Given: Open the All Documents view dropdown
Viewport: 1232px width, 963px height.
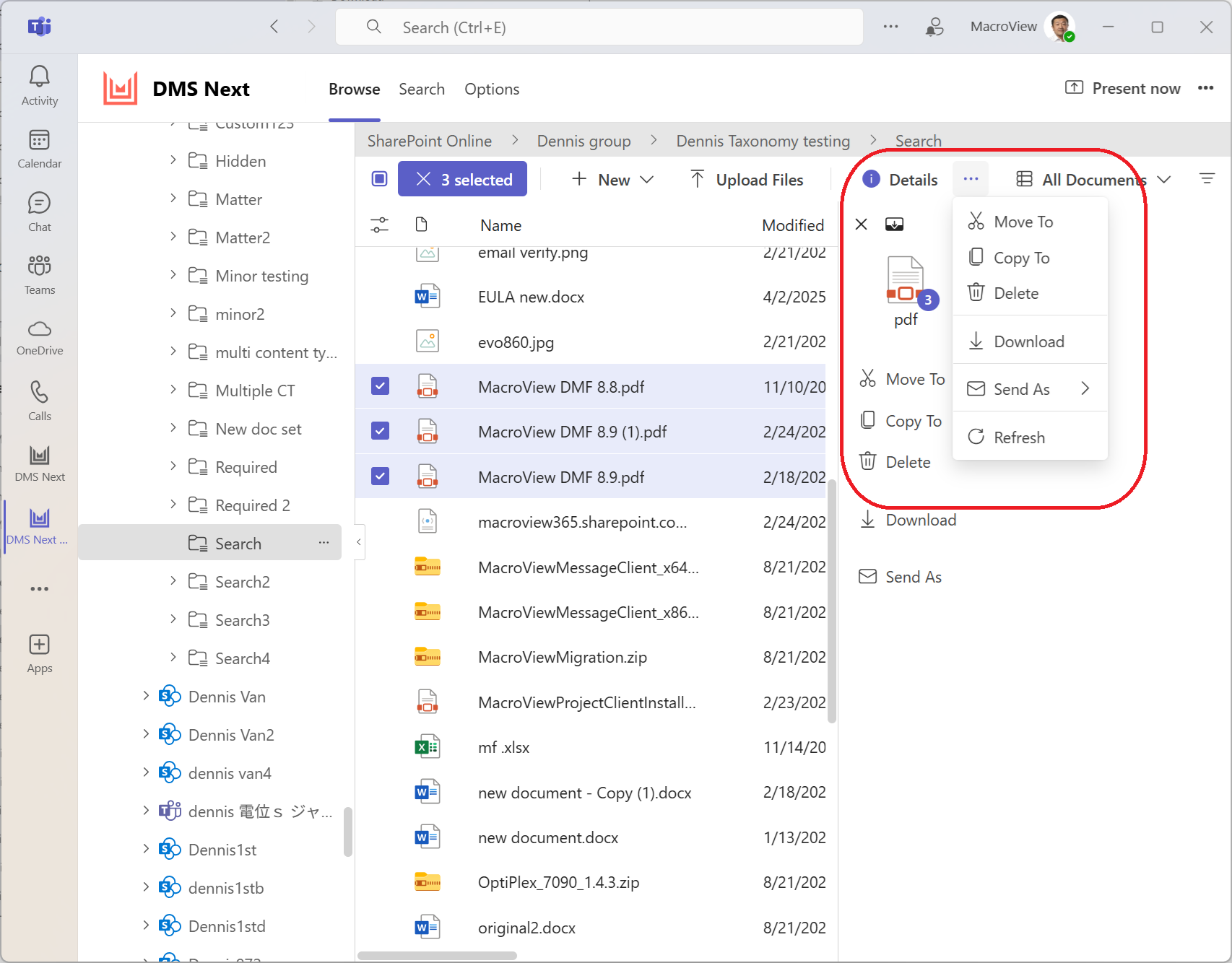Looking at the screenshot, I should click(x=1093, y=179).
